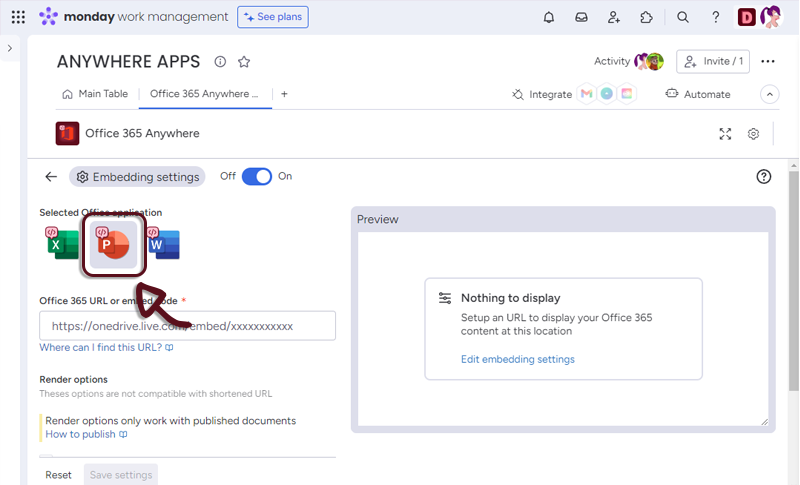Open the Office 365 Anywhere view settings gear
This screenshot has height=485, width=800.
(x=754, y=134)
